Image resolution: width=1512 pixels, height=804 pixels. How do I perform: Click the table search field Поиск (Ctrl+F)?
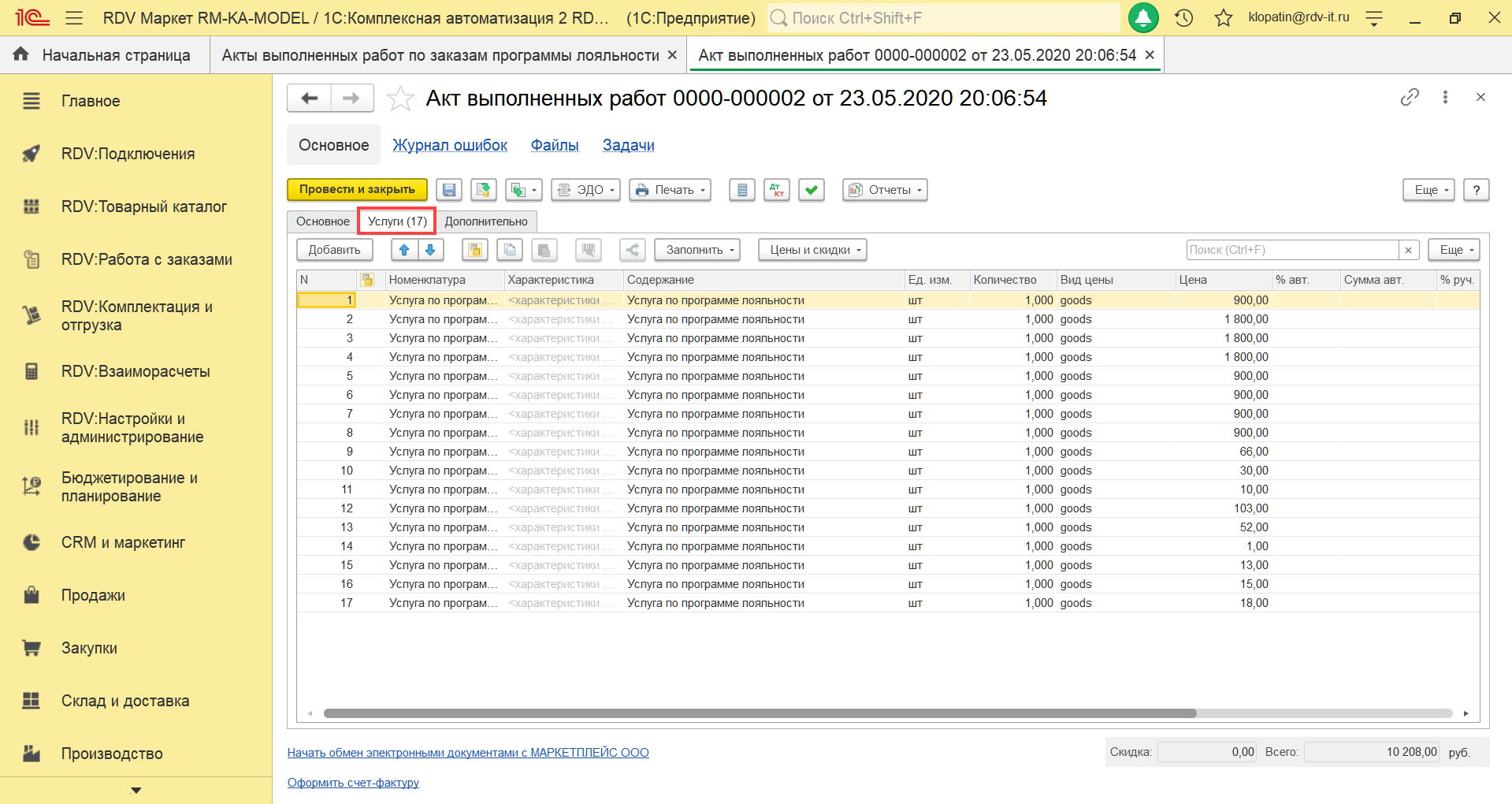point(1291,250)
